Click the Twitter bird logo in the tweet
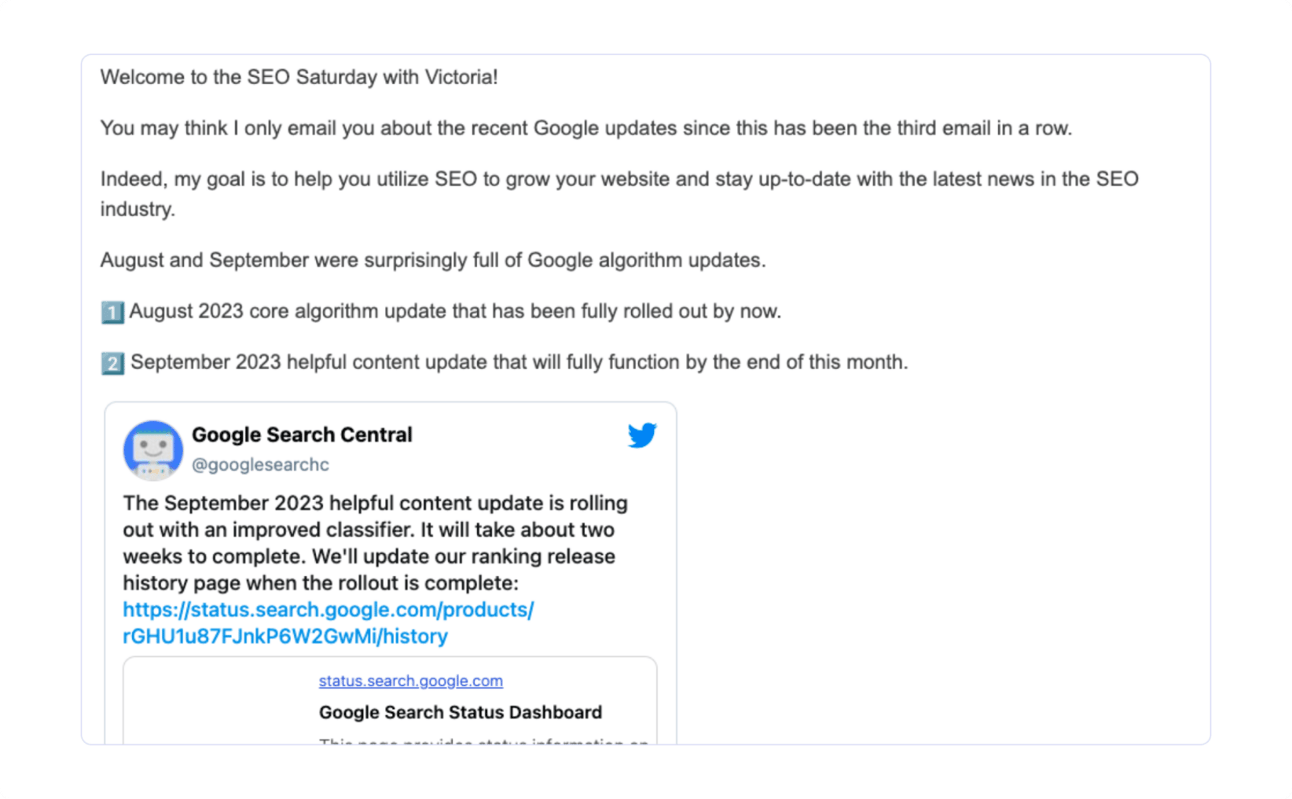Screen dimensions: 1292x799 [x=642, y=436]
